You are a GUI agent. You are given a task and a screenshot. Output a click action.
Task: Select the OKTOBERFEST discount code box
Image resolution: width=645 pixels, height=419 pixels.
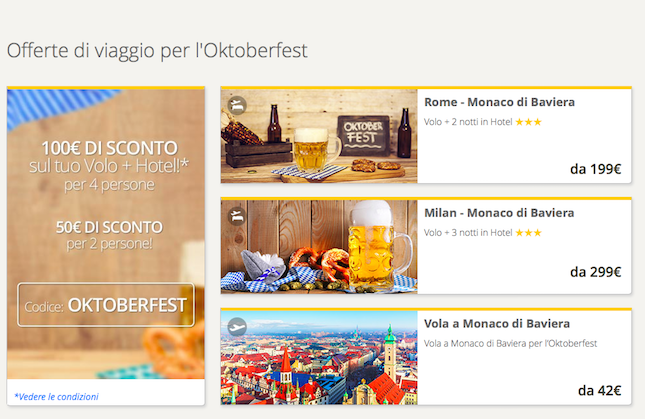coord(106,305)
